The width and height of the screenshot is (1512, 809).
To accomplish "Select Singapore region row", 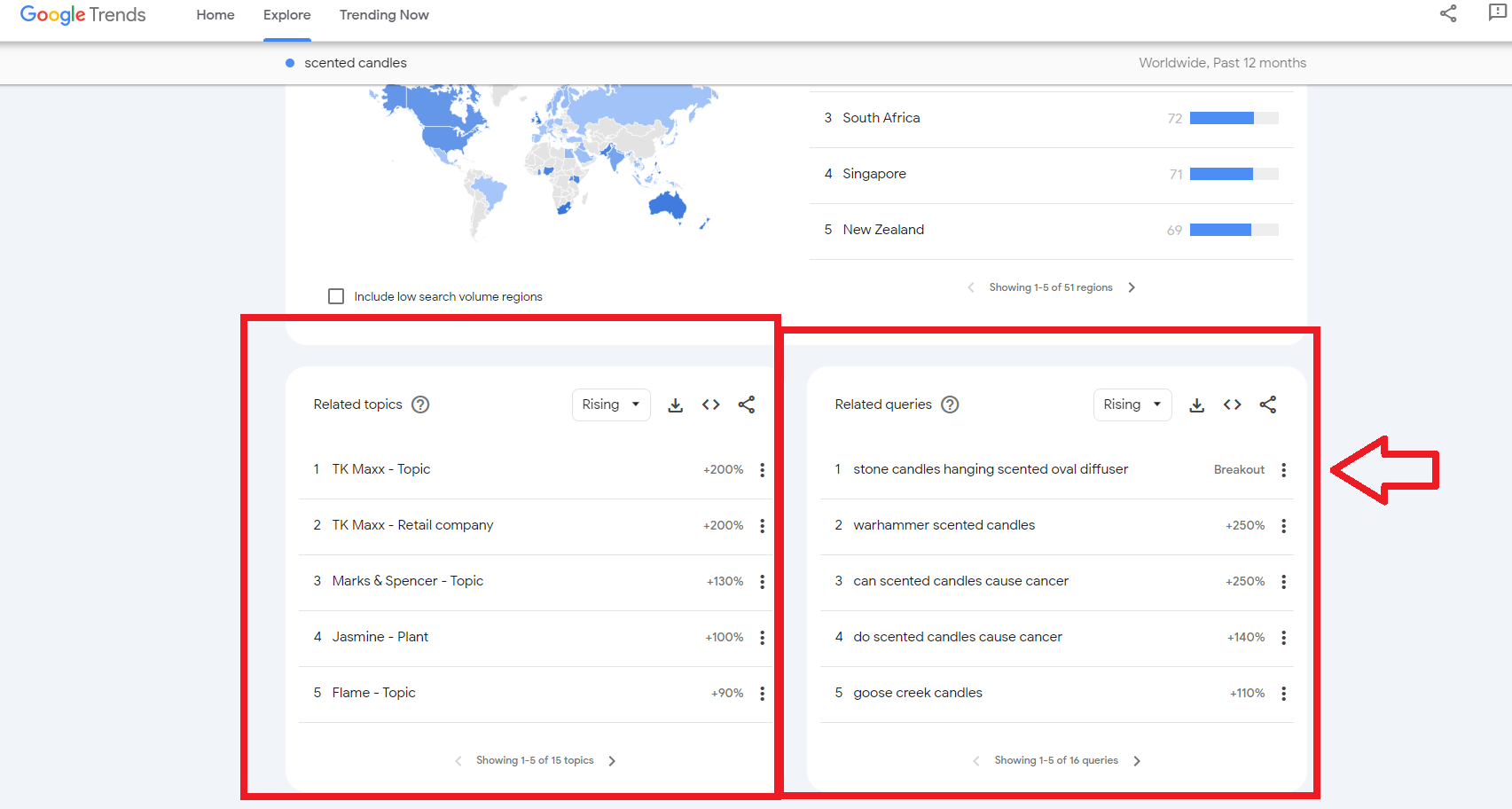I will pos(1051,175).
